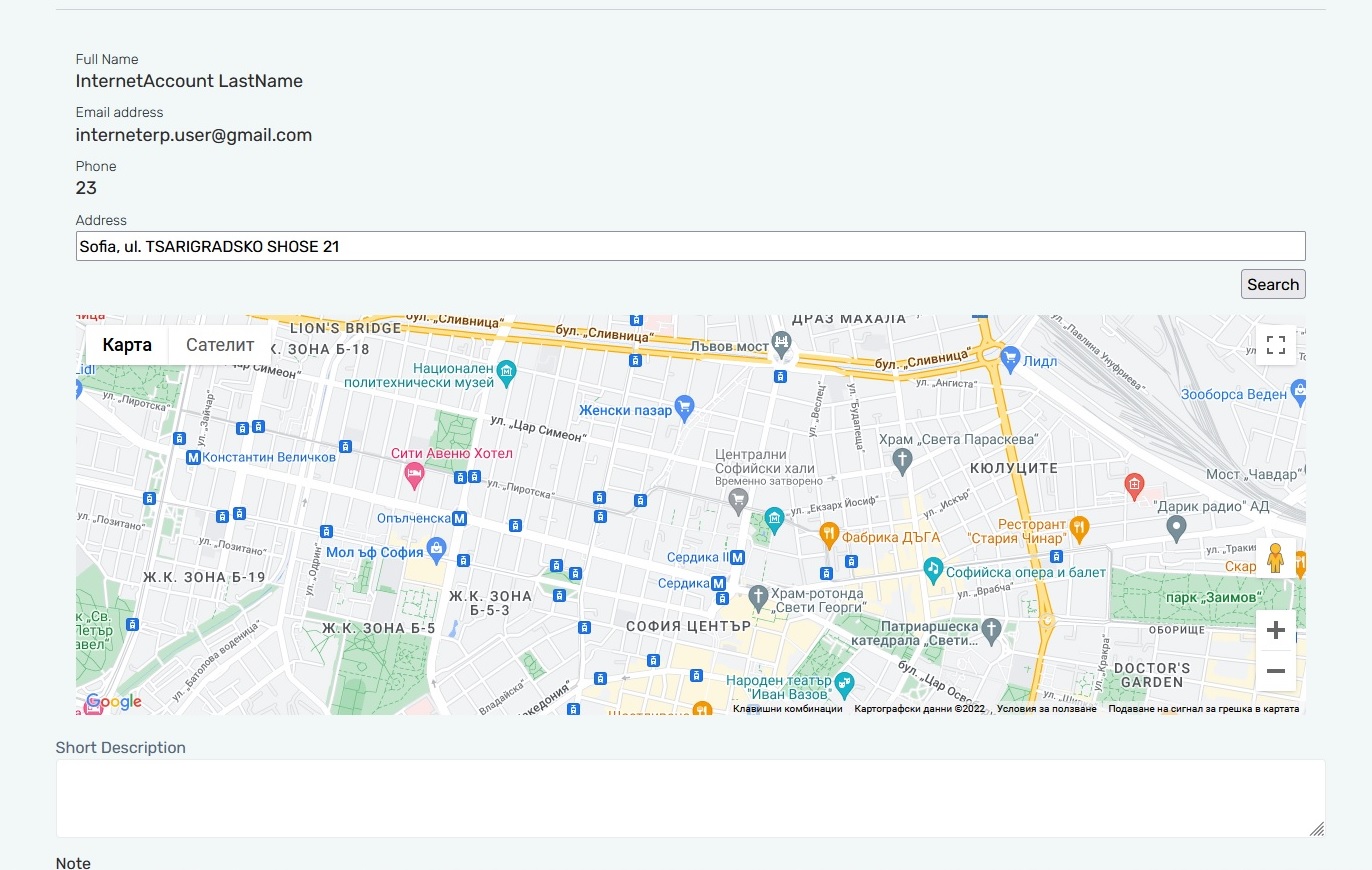Click the Зооборса Веден marker
This screenshot has width=1372, height=870.
[1298, 392]
